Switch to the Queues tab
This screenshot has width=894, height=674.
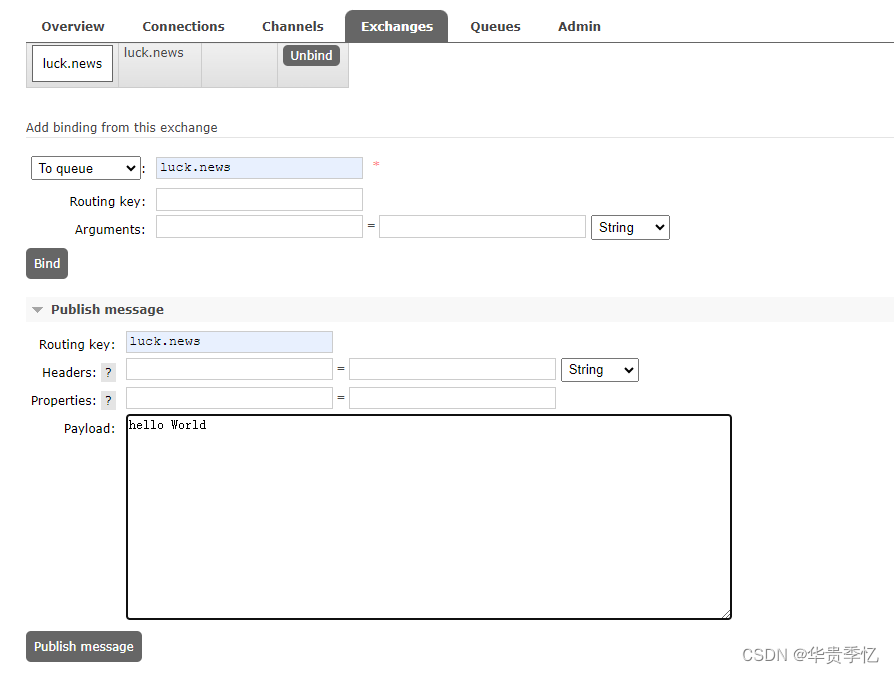pos(495,26)
